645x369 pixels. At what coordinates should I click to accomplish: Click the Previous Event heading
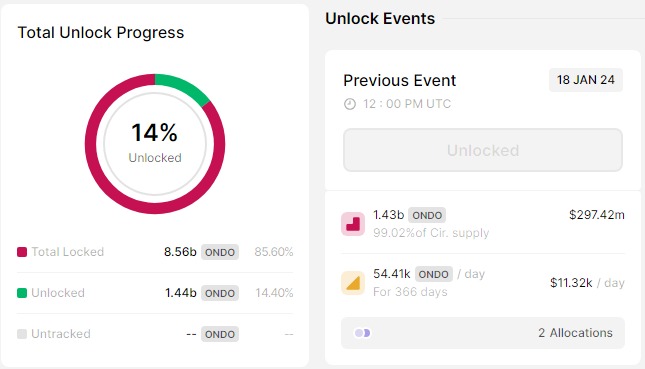[399, 80]
